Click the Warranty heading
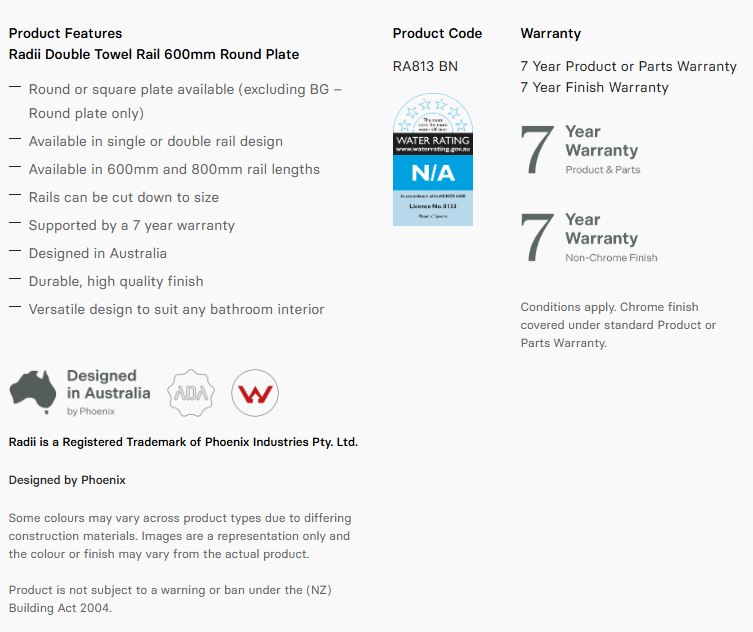 pos(550,33)
